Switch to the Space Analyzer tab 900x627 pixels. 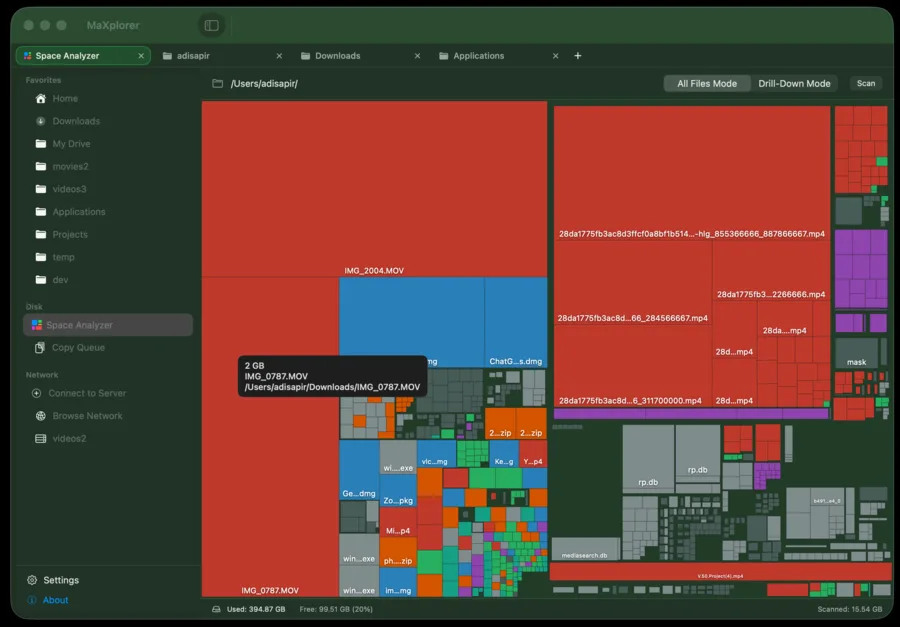pyautogui.click(x=83, y=56)
